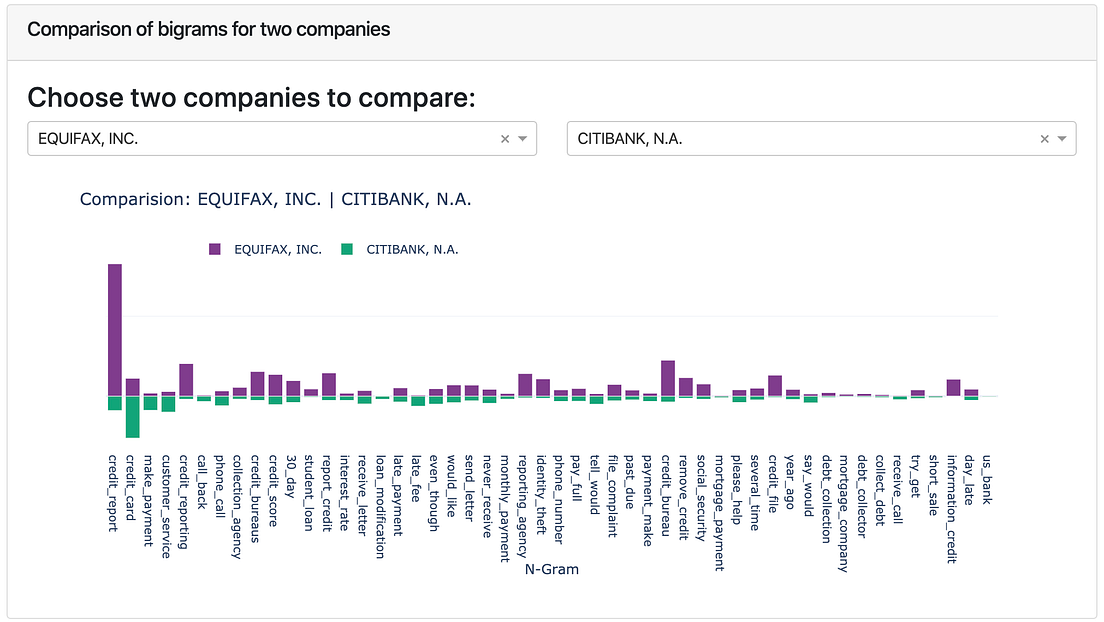Toggle the CITIBANK, N.A. series via its legend label
1104x622 pixels.
410,248
